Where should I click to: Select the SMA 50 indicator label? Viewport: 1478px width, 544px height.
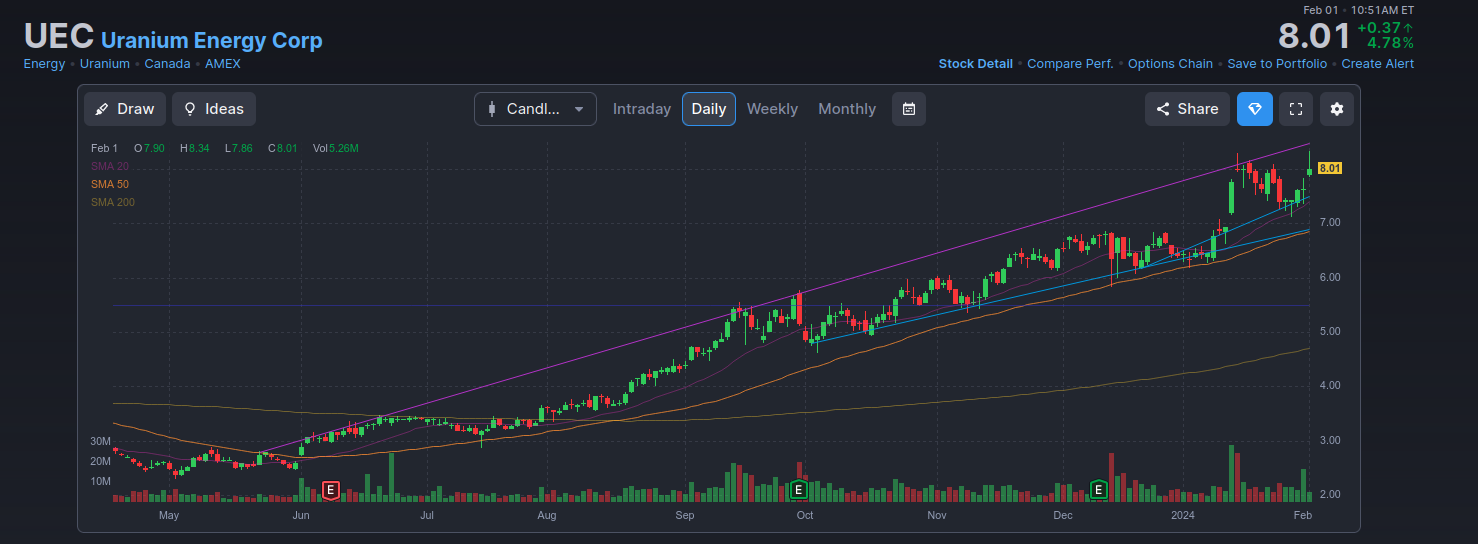click(x=110, y=184)
